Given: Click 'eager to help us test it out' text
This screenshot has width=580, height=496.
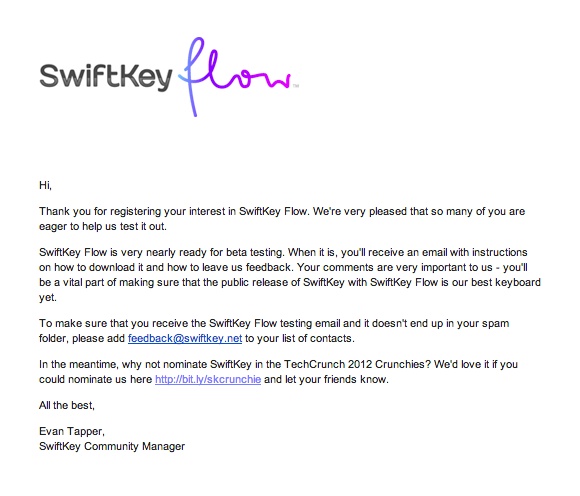Looking at the screenshot, I should pos(103,226).
